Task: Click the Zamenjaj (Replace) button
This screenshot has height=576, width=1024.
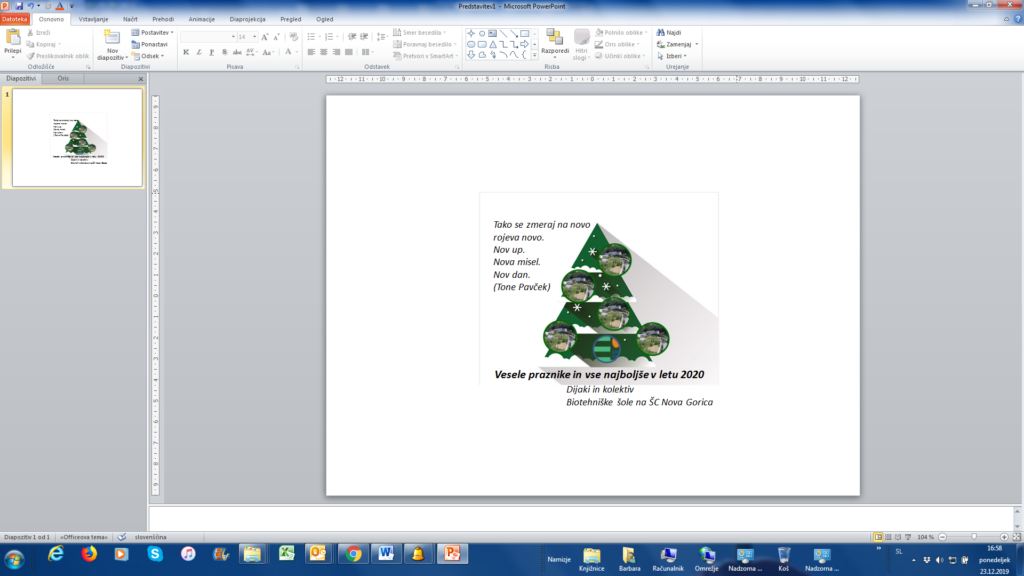Action: (677, 44)
